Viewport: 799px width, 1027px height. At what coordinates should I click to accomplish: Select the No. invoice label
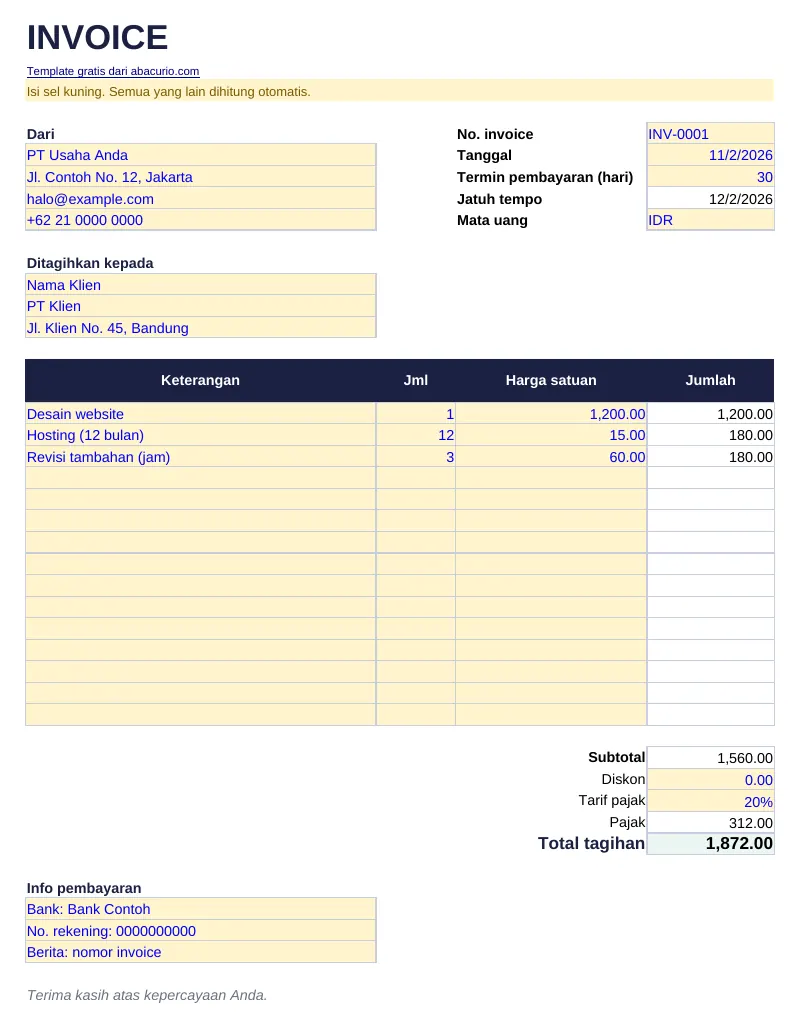coord(495,134)
